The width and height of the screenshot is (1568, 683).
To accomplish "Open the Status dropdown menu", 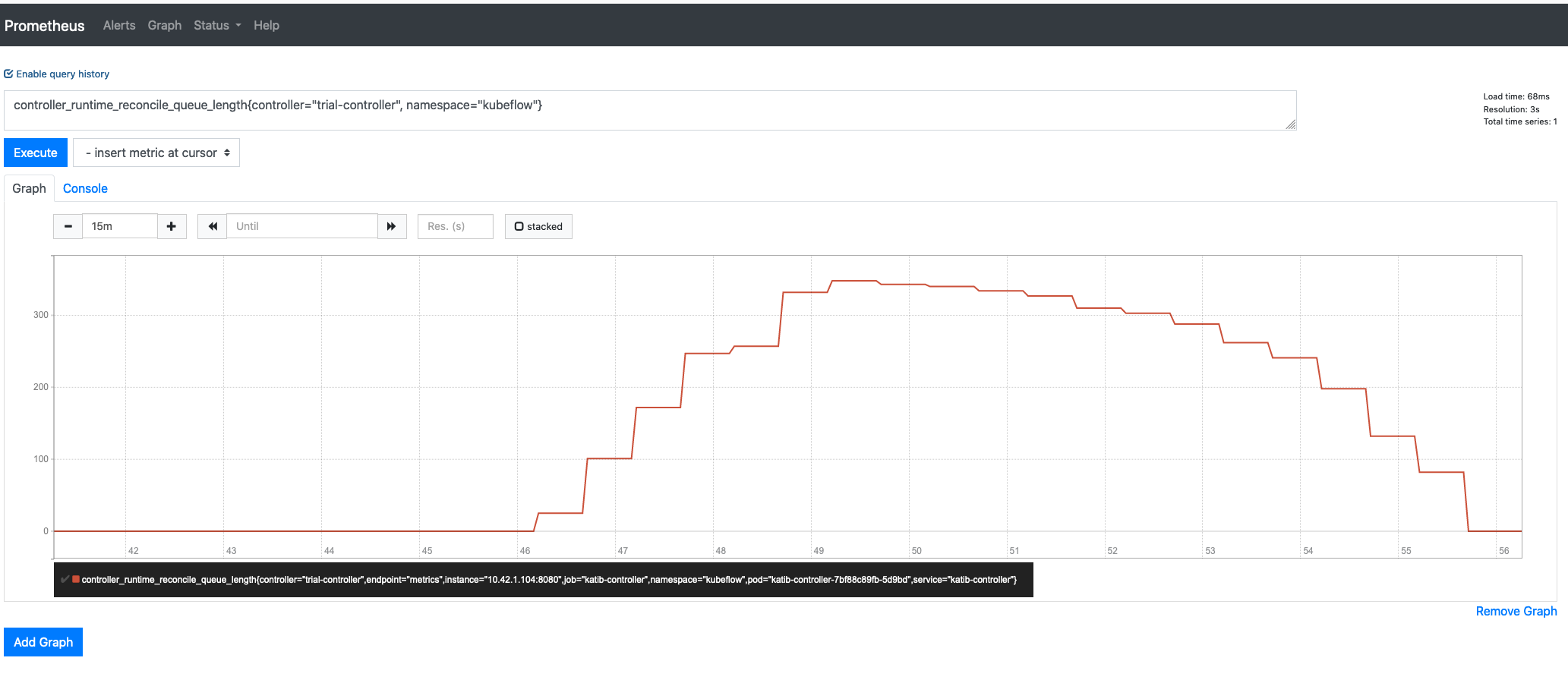I will 216,25.
